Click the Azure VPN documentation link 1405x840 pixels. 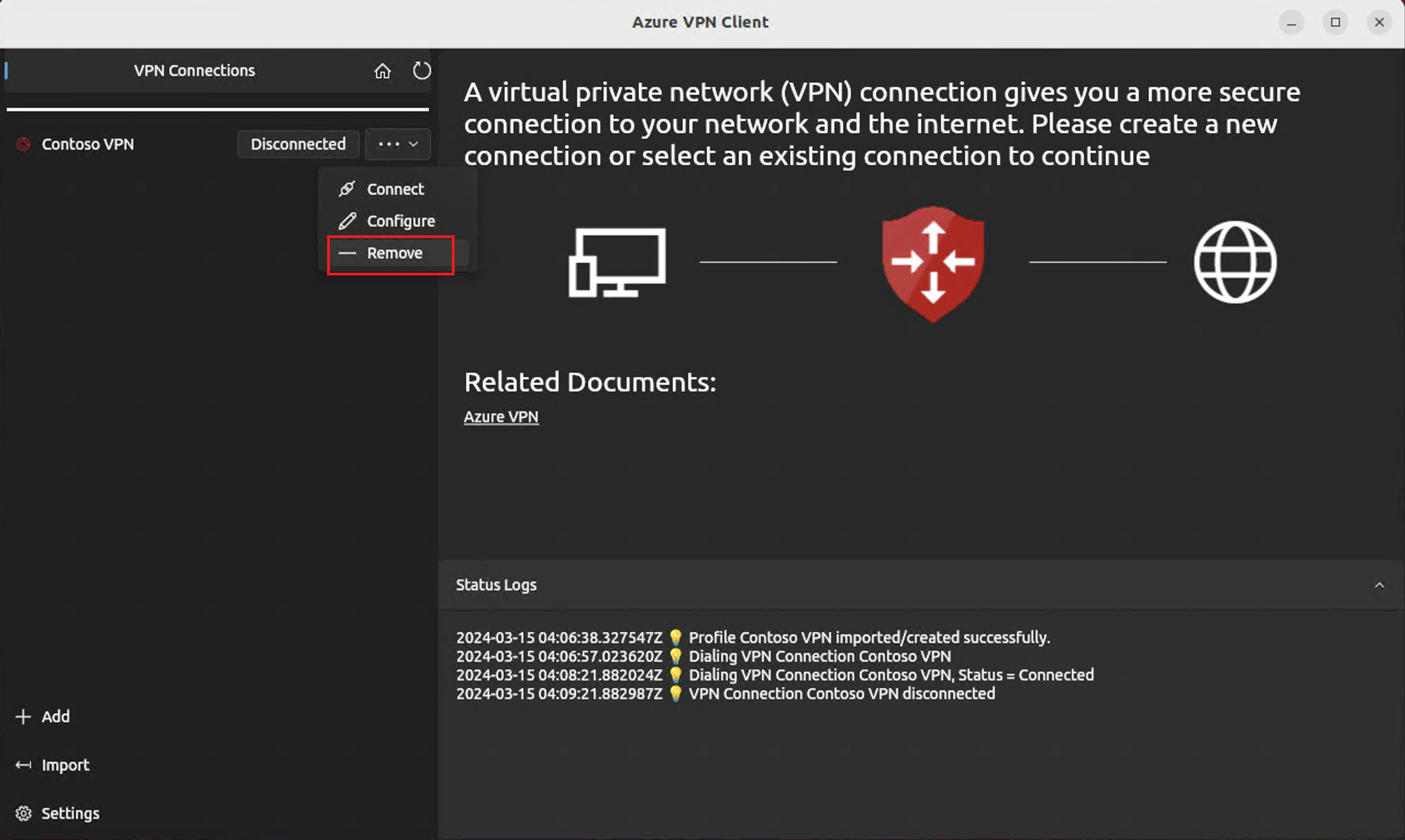(501, 416)
